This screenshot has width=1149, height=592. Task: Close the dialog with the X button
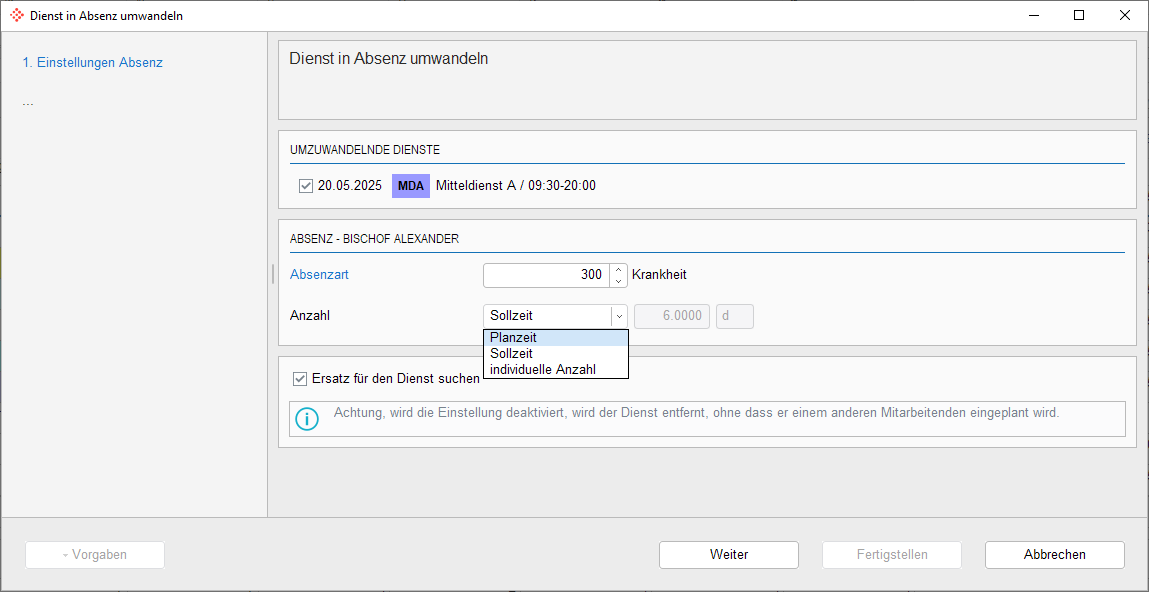tap(1124, 15)
